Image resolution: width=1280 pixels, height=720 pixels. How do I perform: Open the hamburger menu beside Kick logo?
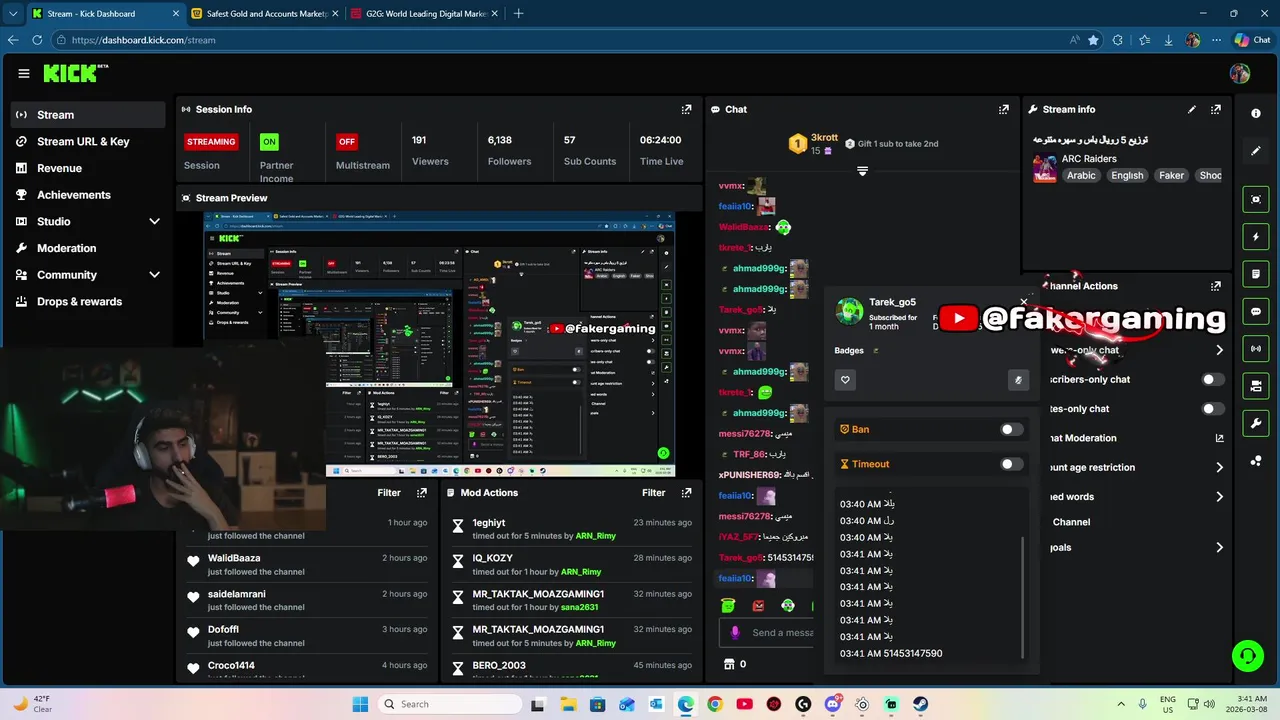(x=24, y=73)
